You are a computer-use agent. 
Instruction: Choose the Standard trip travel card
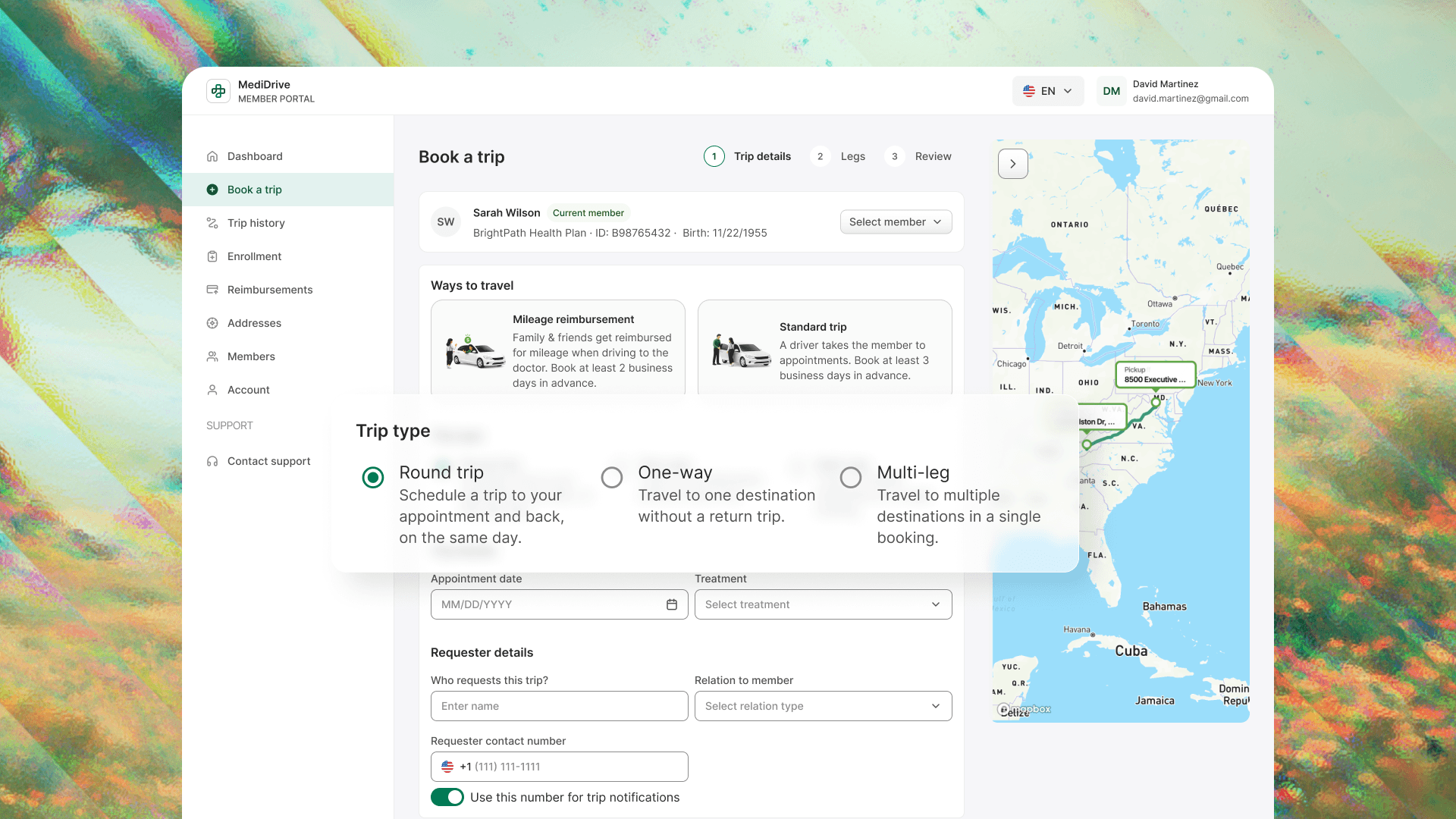tap(825, 348)
